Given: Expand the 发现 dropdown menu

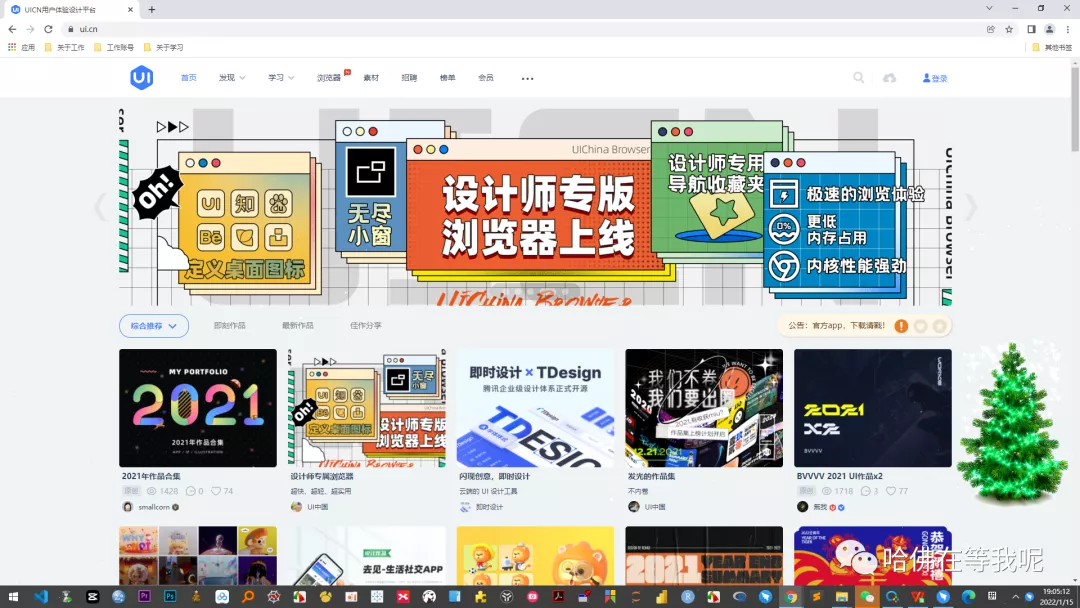Looking at the screenshot, I should [231, 78].
